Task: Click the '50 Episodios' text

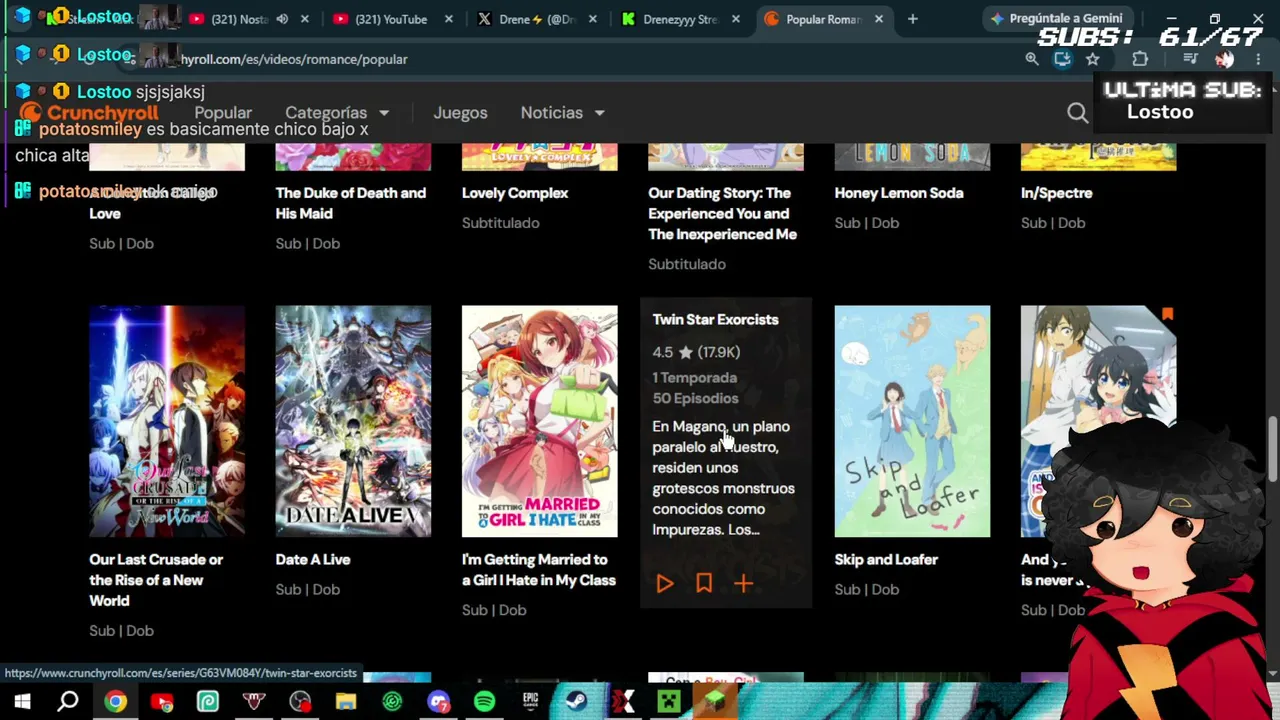Action: [x=695, y=398]
